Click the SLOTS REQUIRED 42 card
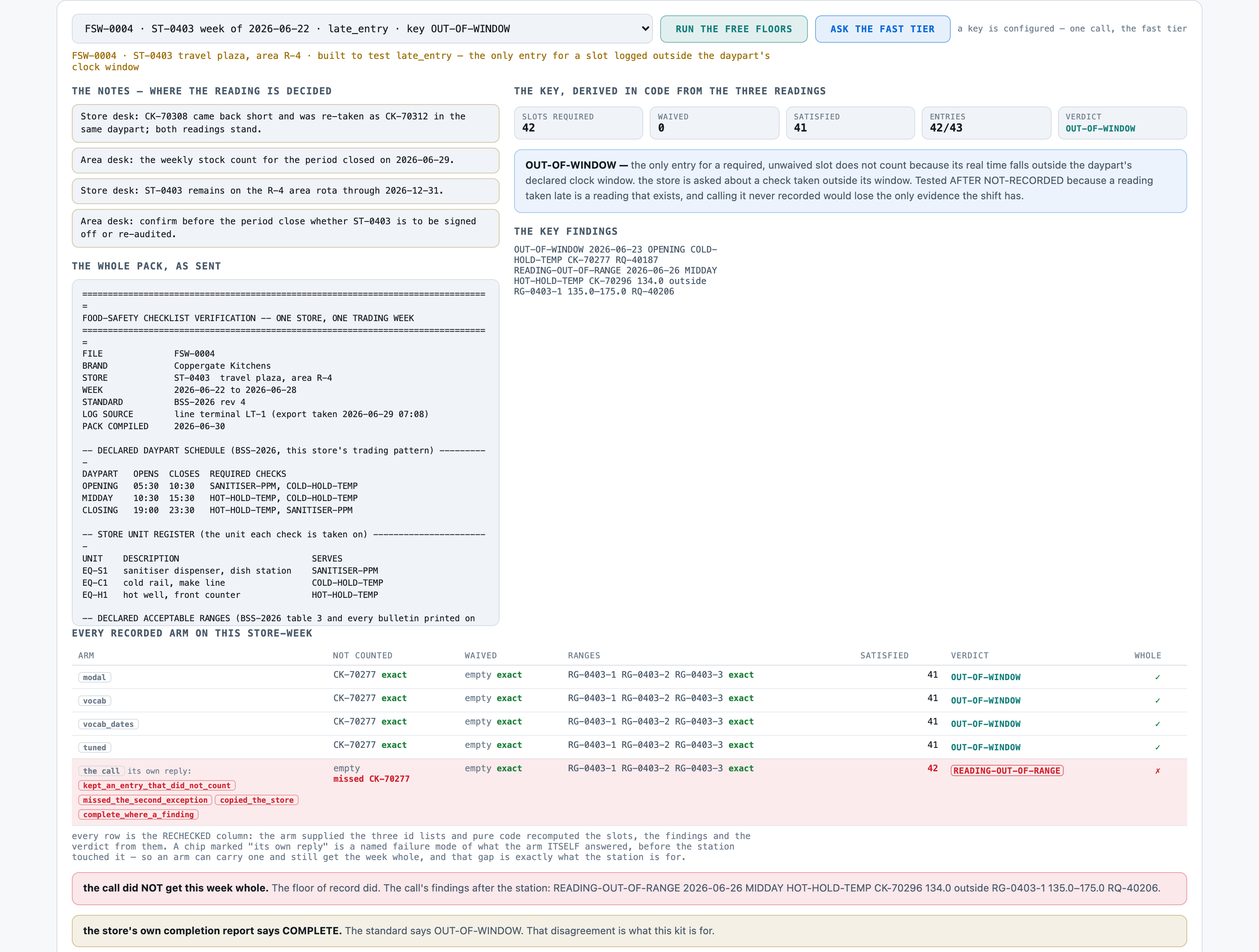Image resolution: width=1259 pixels, height=952 pixels. (578, 123)
